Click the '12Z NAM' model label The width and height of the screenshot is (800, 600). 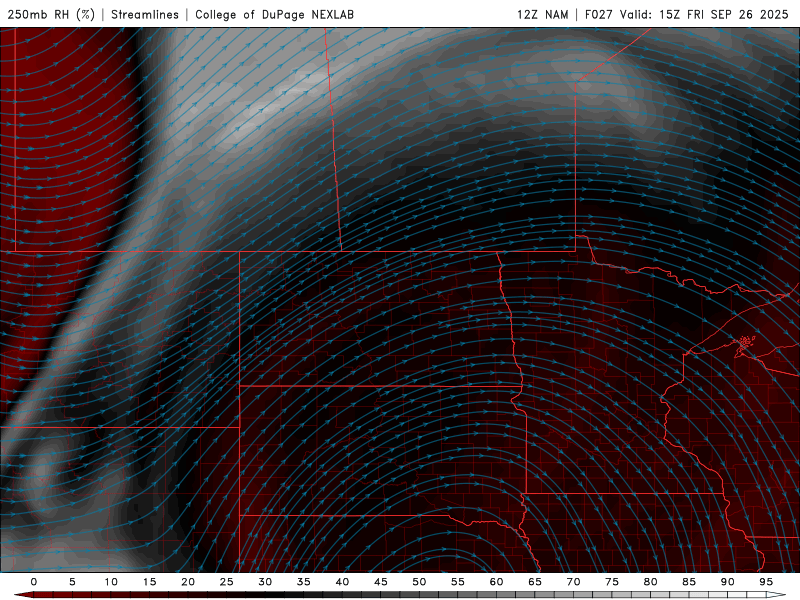click(542, 14)
